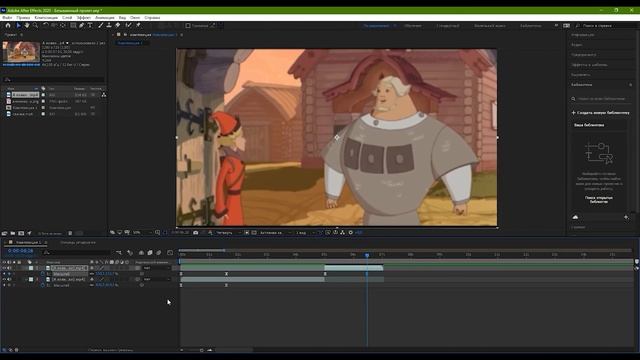Expand the workspace overflow chevrons
Screen dimensions: 640x360
tap(556, 25)
